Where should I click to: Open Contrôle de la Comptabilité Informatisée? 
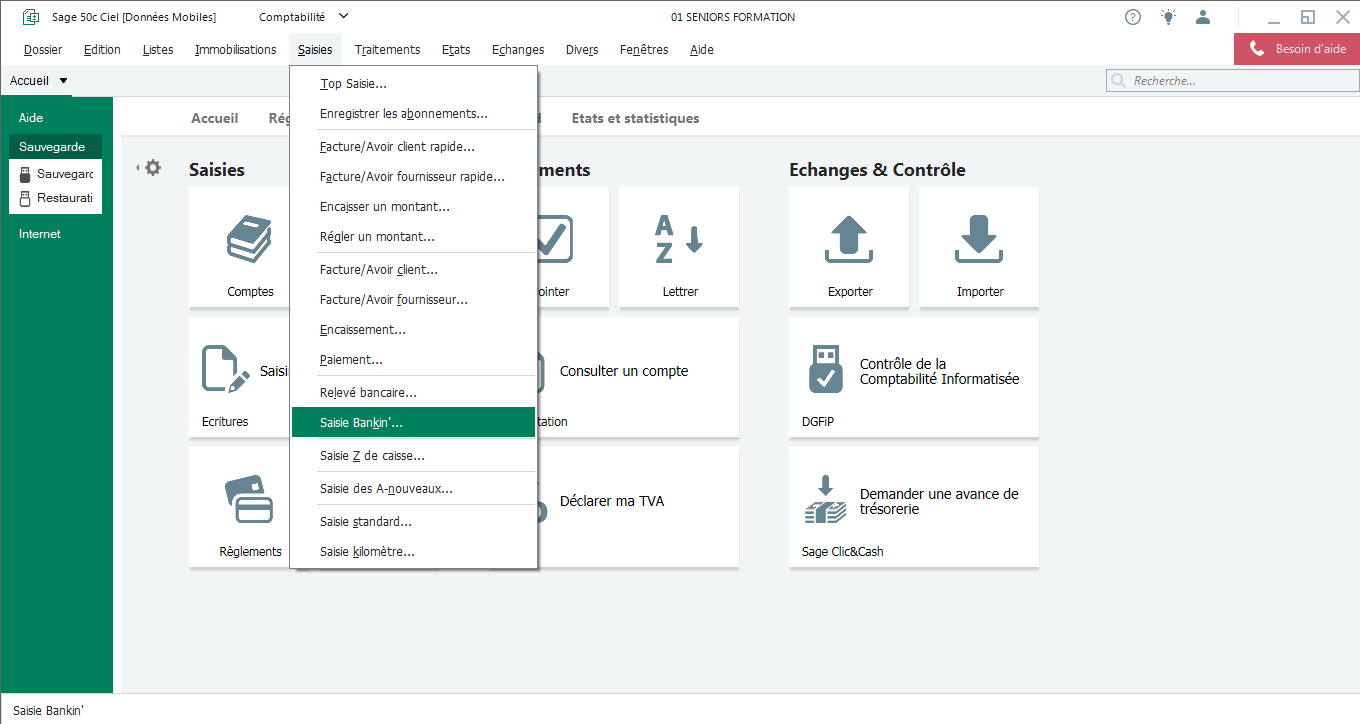(914, 377)
